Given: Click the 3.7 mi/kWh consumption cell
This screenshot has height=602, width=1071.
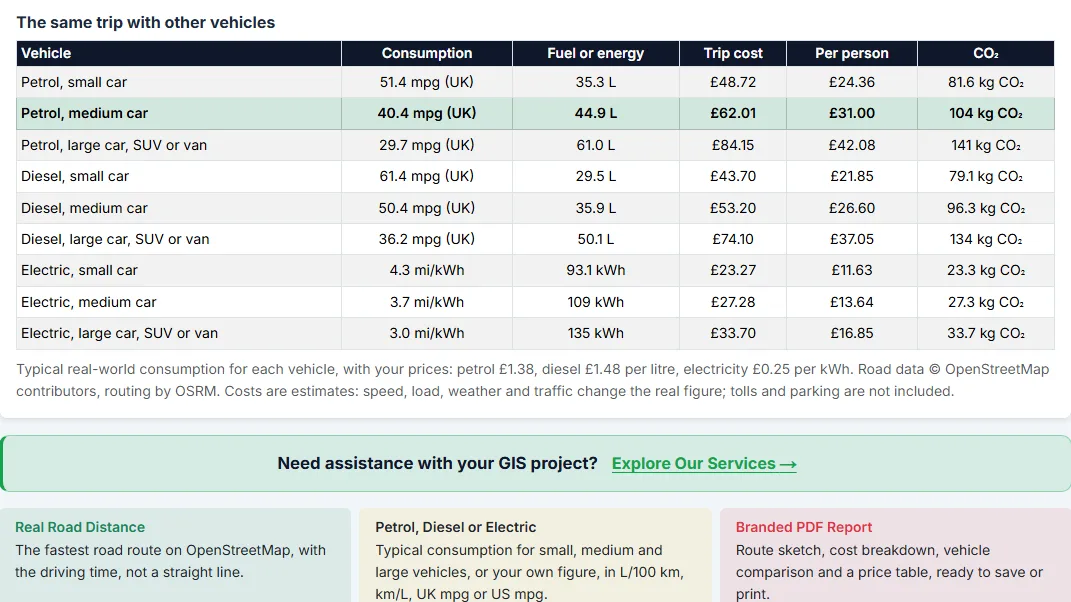Looking at the screenshot, I should pos(427,302).
